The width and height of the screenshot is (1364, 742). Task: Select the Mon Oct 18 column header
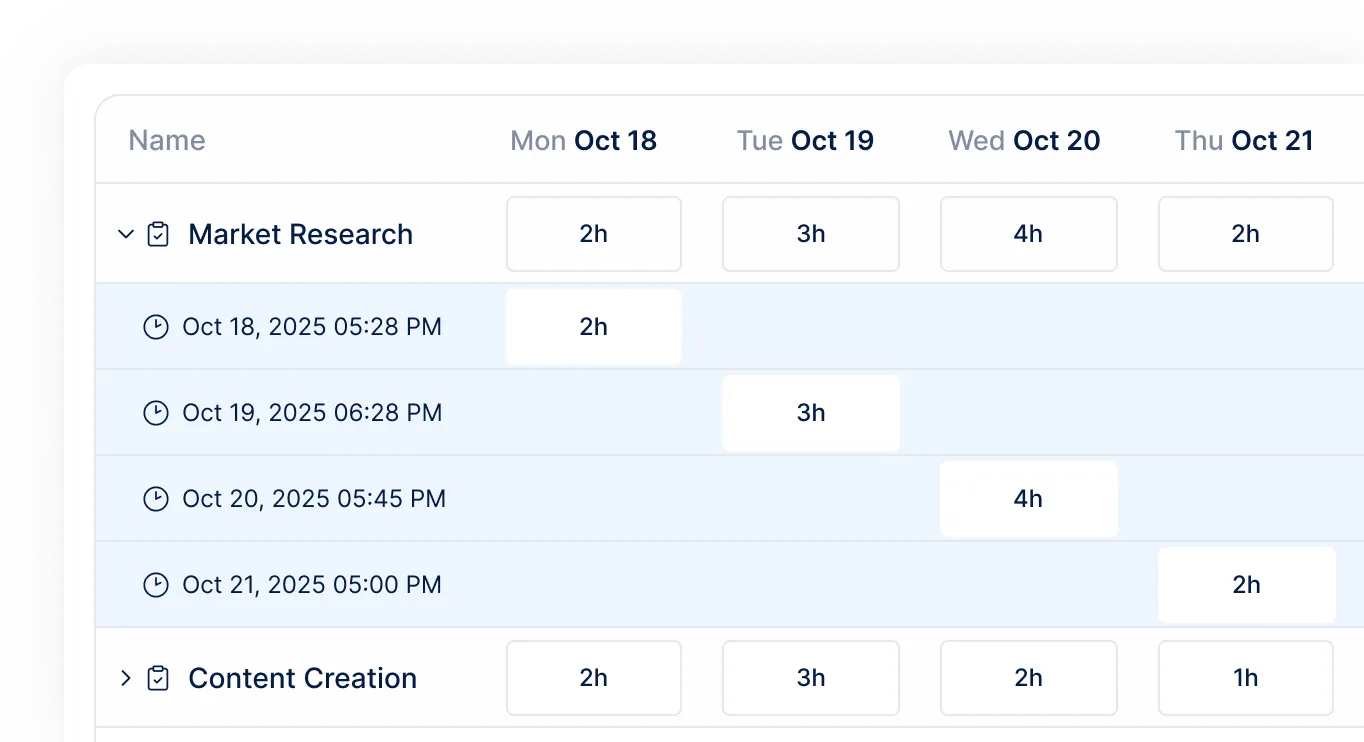tap(583, 141)
